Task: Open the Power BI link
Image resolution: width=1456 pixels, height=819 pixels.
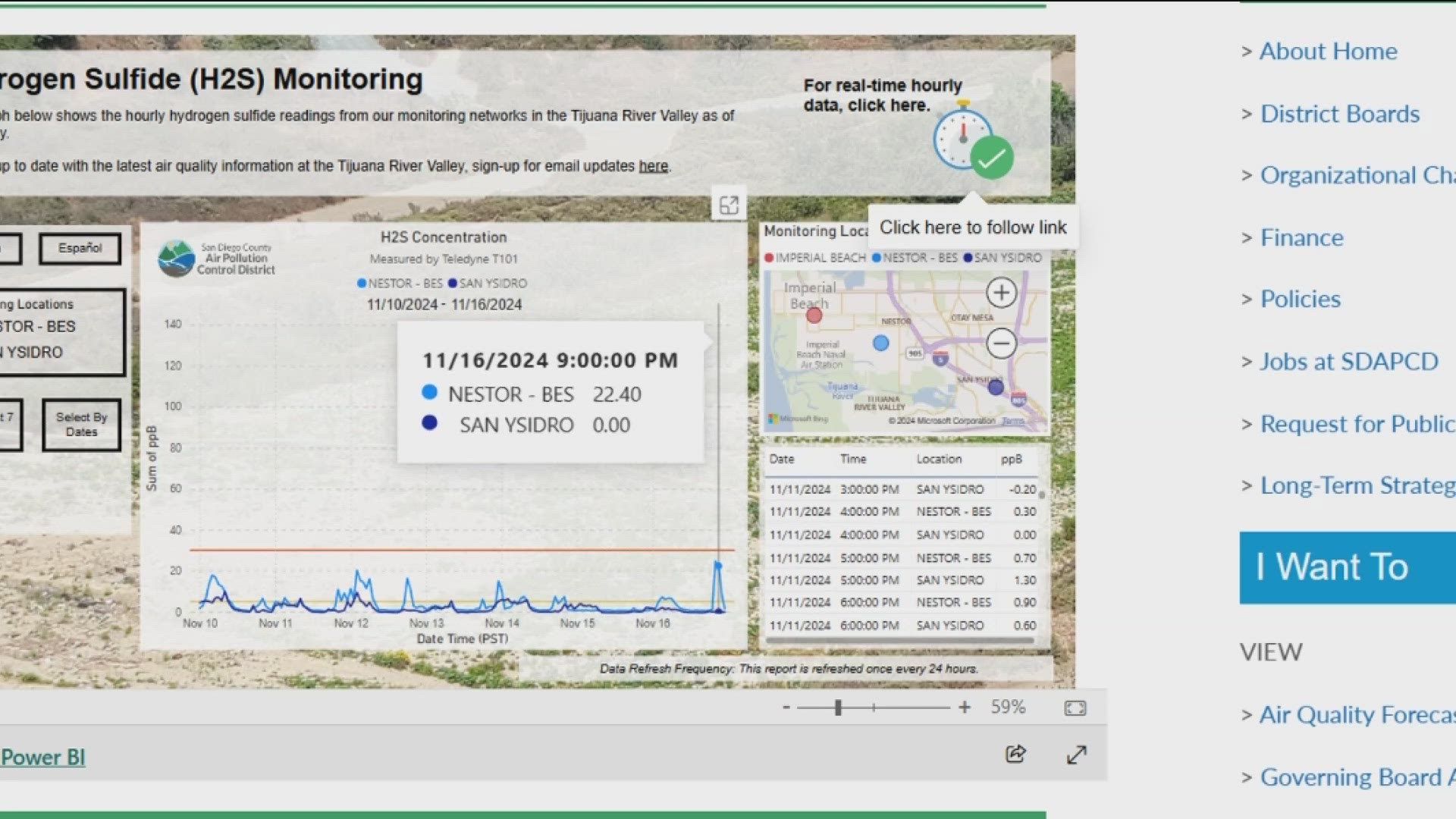Action: tap(42, 757)
